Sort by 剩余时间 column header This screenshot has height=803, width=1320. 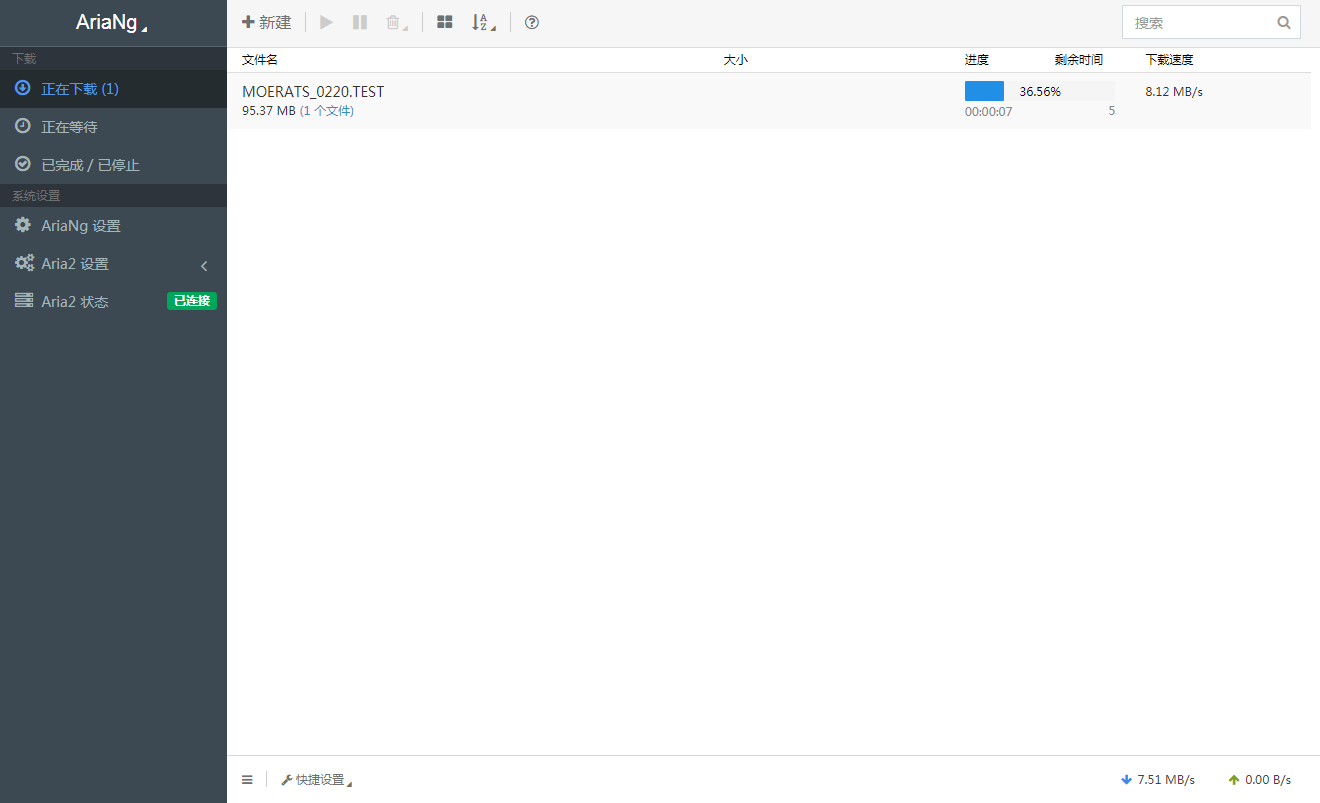coord(1079,60)
